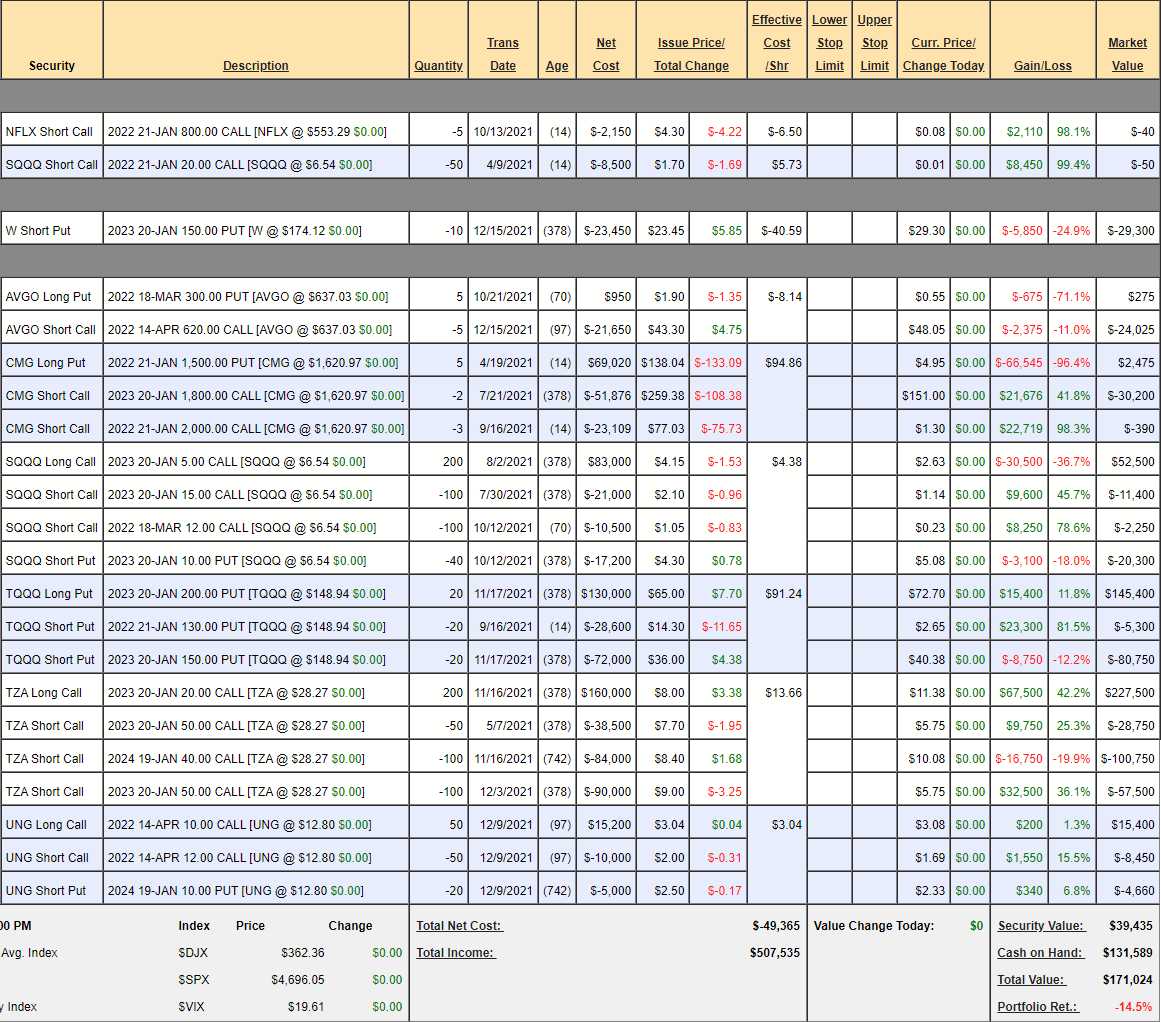Click the Description column header
Viewport: 1161px width, 1022px height.
click(256, 66)
